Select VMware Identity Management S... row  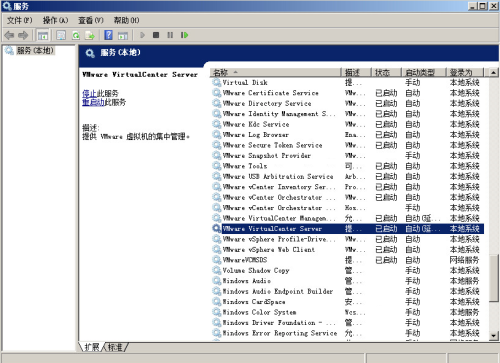click(x=348, y=114)
